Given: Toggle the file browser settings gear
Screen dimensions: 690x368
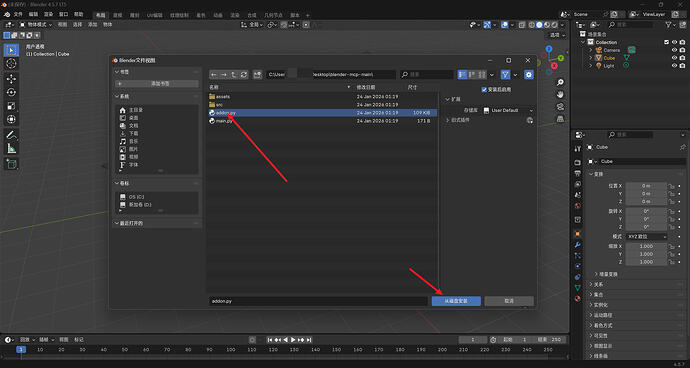Looking at the screenshot, I should [529, 75].
